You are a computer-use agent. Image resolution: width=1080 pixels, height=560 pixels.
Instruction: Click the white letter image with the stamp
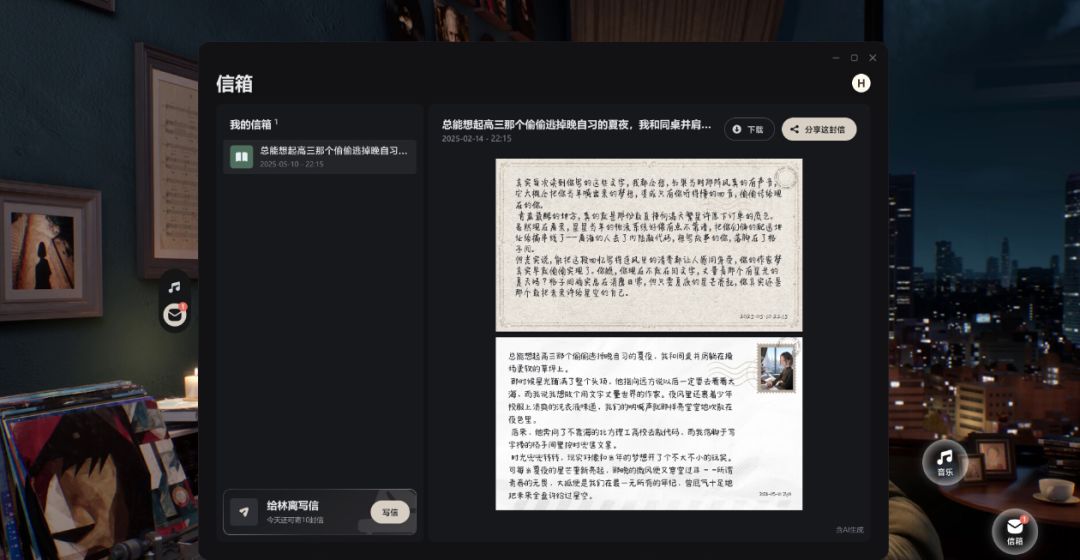pyautogui.click(x=649, y=424)
